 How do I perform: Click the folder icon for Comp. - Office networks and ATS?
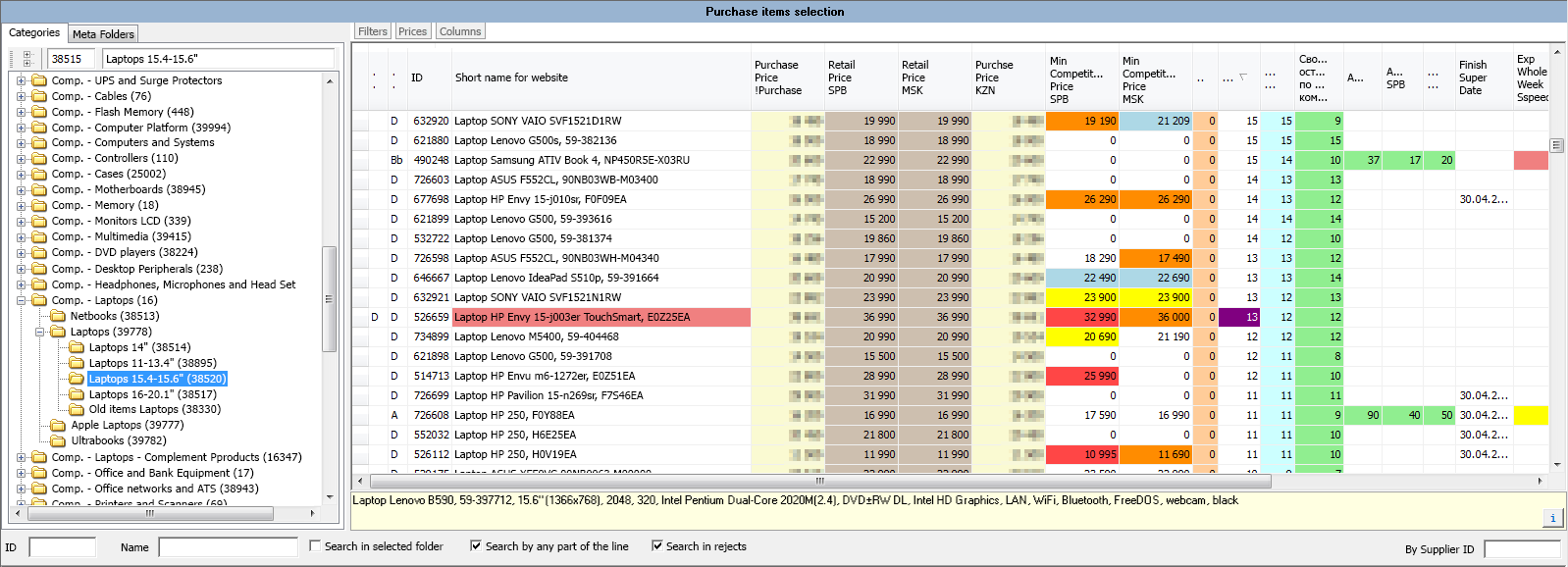click(39, 489)
